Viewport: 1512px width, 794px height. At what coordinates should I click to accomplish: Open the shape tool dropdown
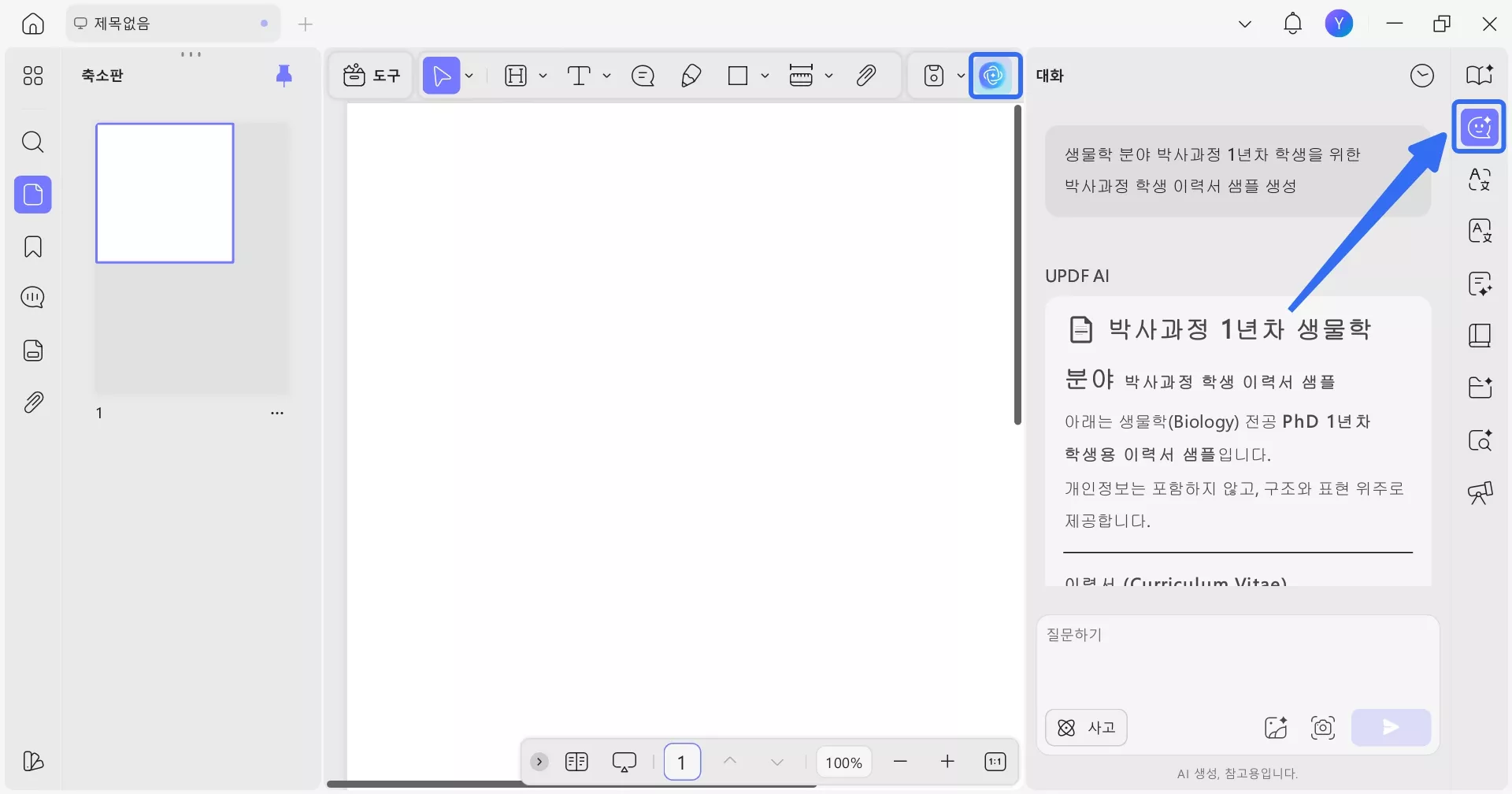[766, 76]
